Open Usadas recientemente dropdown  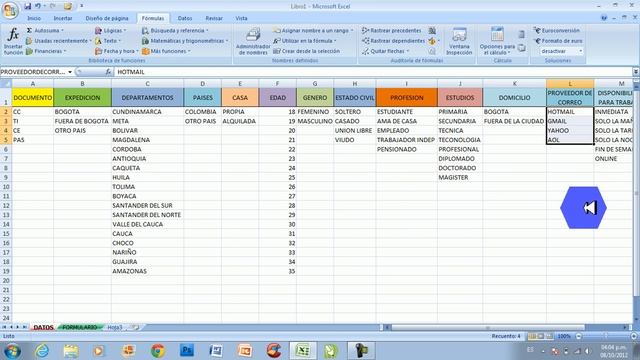(x=59, y=41)
